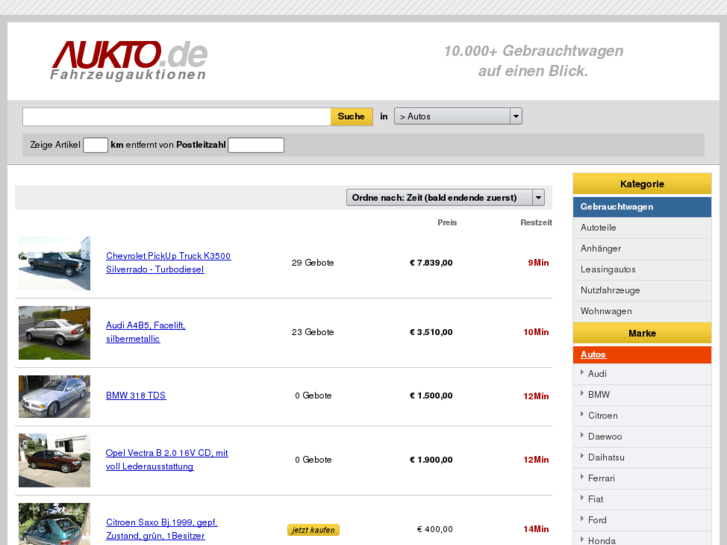The width and height of the screenshot is (727, 545).
Task: Open the Chevrolet PickUp Truck K3500 listing link
Action: click(x=168, y=263)
